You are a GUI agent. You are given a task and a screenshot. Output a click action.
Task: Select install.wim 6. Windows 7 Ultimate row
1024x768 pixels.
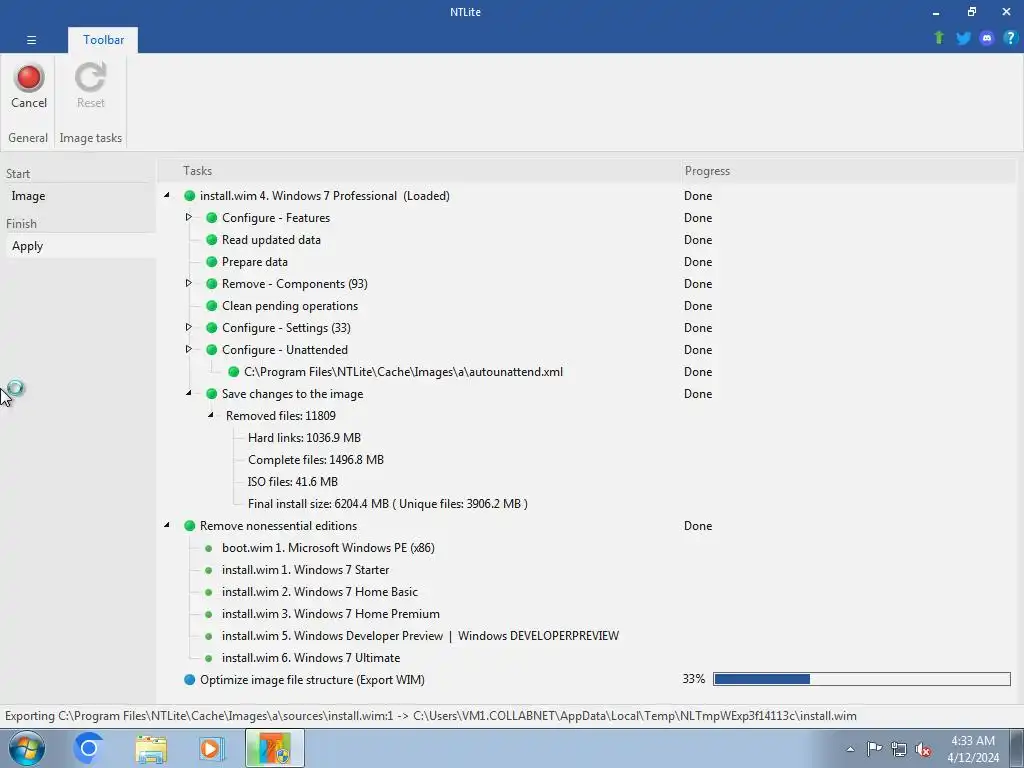311,658
